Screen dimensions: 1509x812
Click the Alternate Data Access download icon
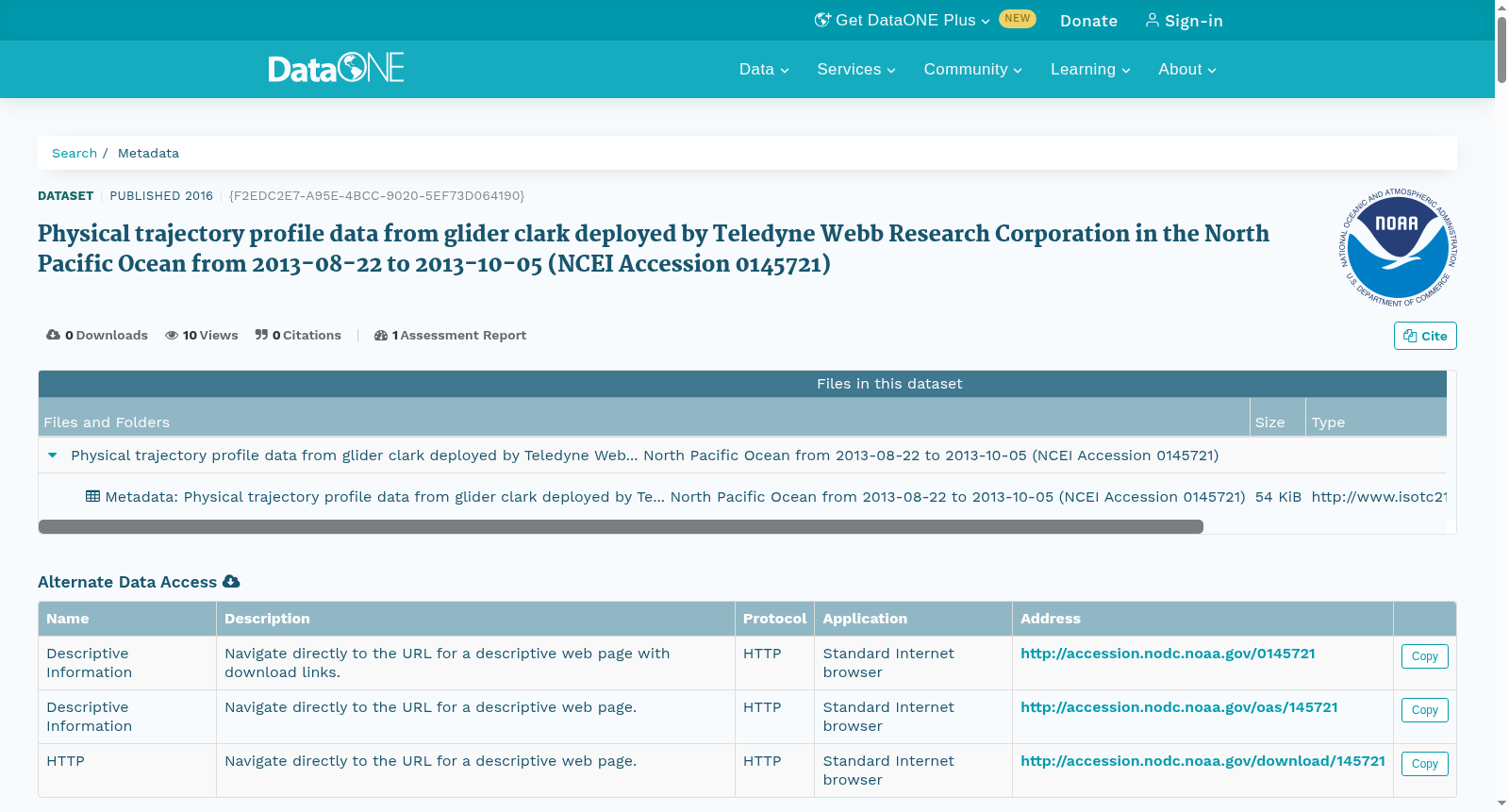point(231,582)
